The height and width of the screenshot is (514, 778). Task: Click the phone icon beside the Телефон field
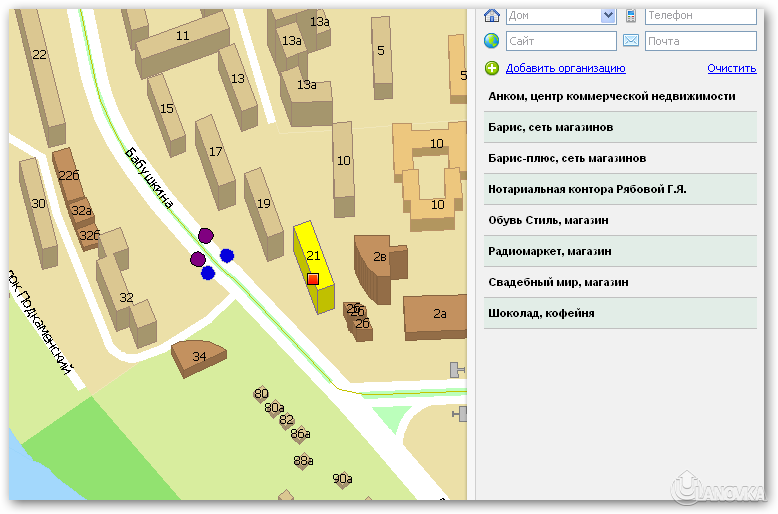click(631, 14)
